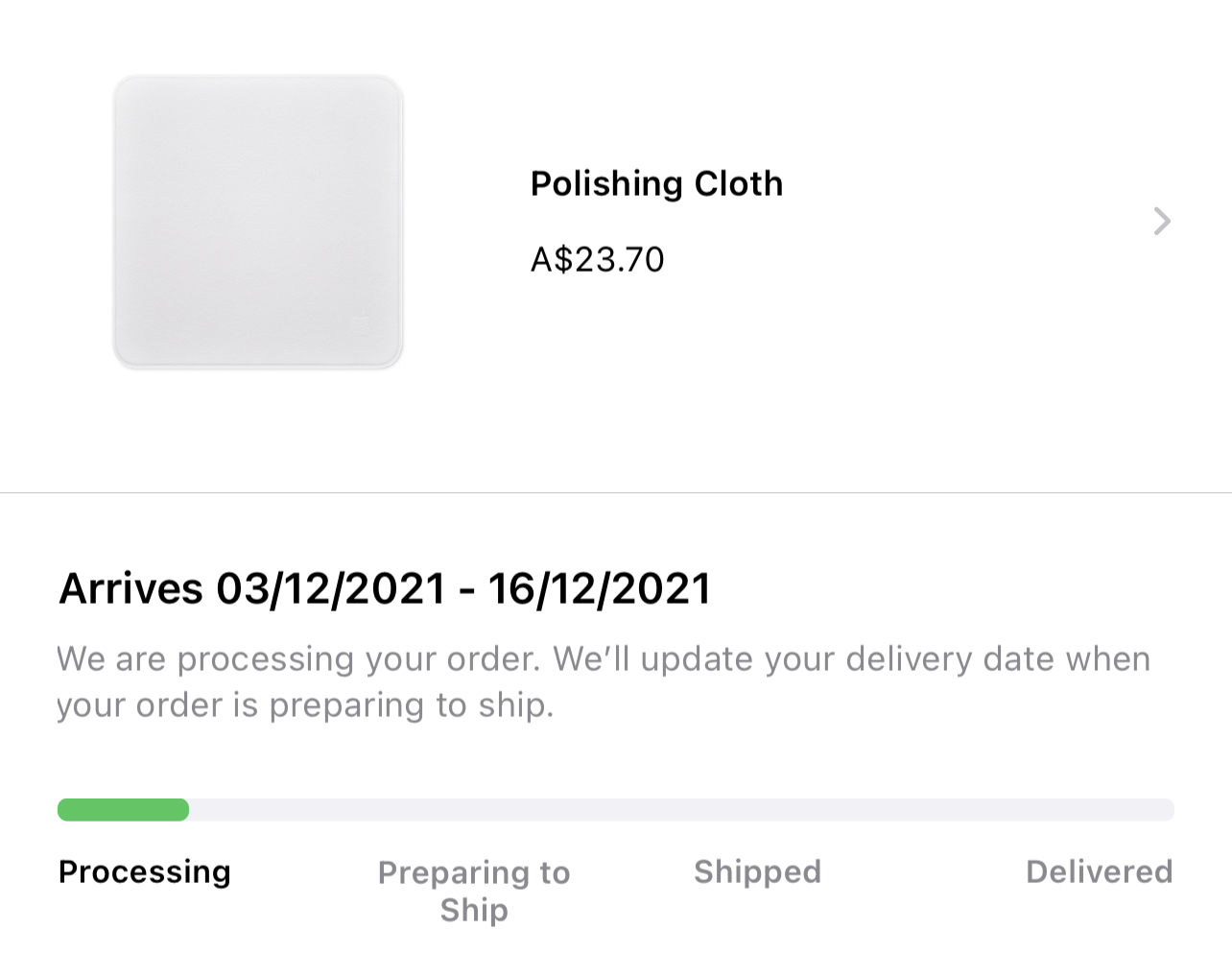Open Polishing Cloth details via chevron arrow
Screen dimensions: 1232x977
tap(1162, 222)
